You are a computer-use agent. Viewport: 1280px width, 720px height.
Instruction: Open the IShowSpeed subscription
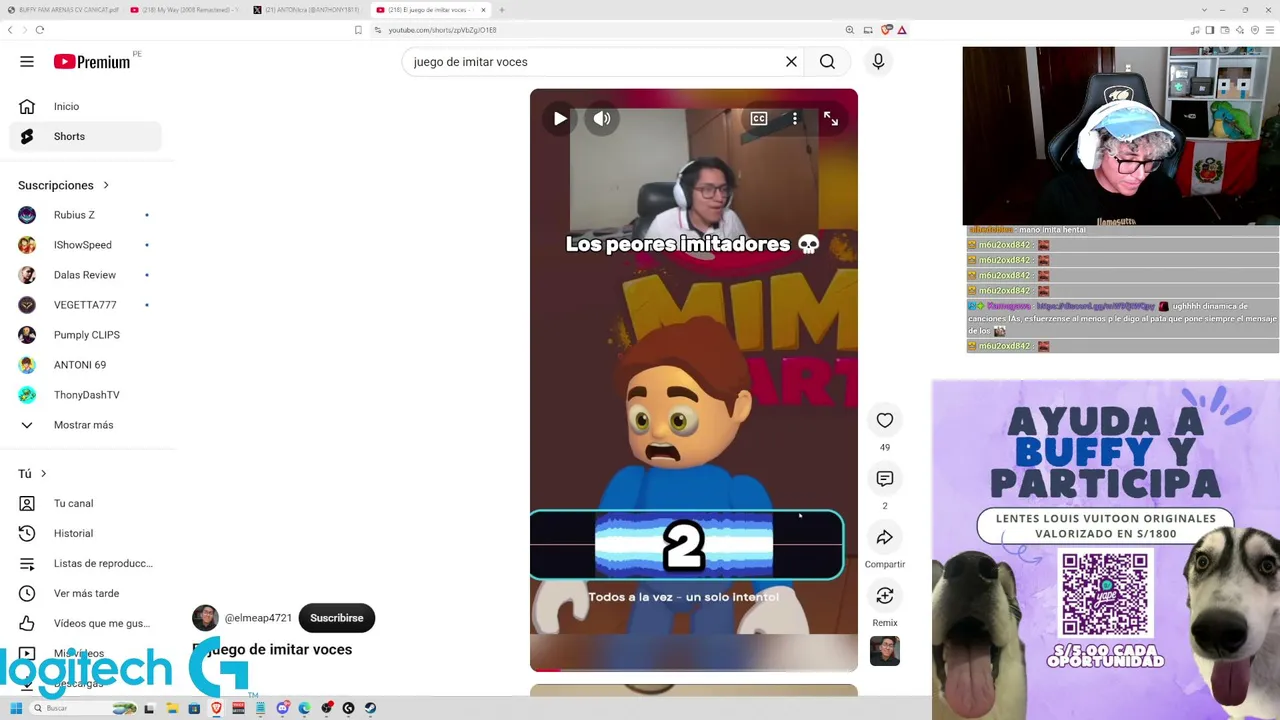click(86, 245)
